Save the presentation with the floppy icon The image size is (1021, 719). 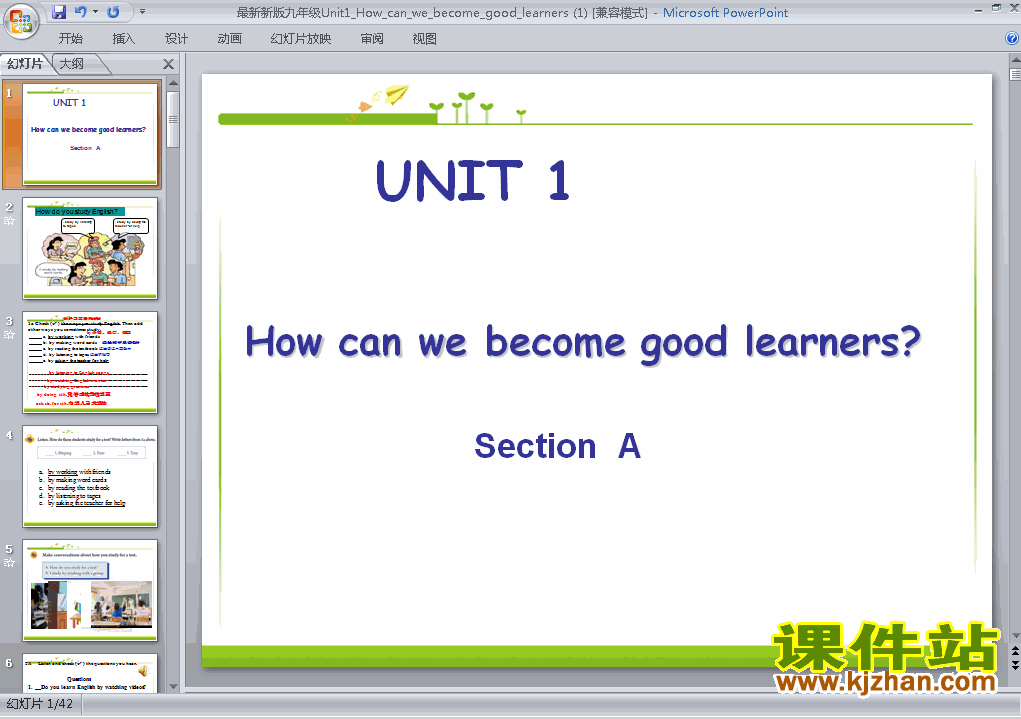tap(59, 12)
